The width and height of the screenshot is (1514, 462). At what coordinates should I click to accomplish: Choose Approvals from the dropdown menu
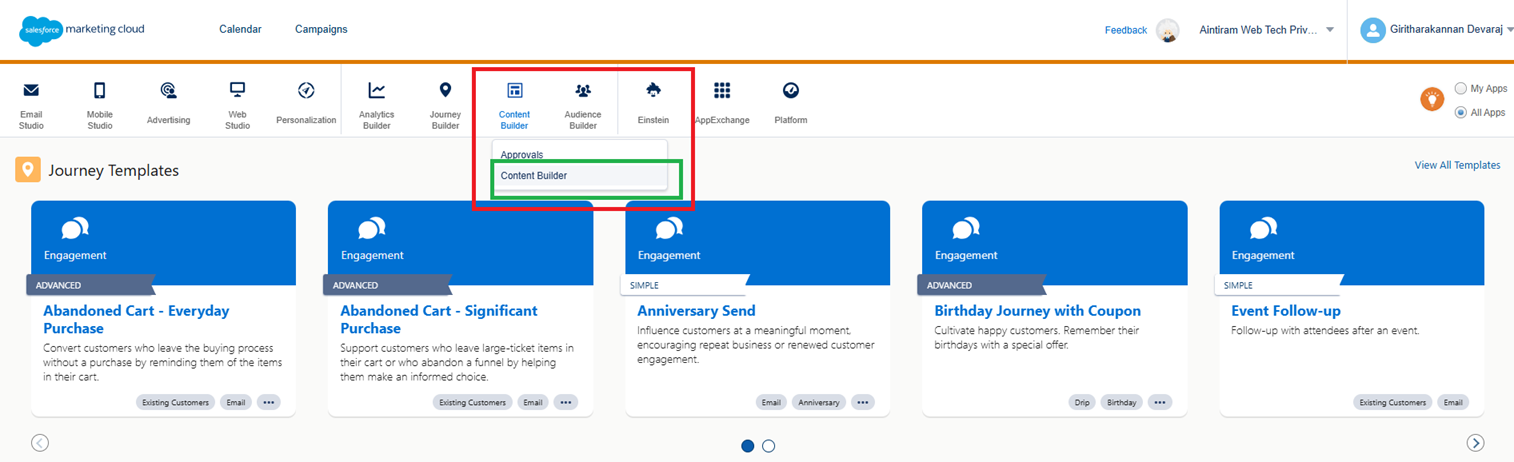click(x=522, y=155)
